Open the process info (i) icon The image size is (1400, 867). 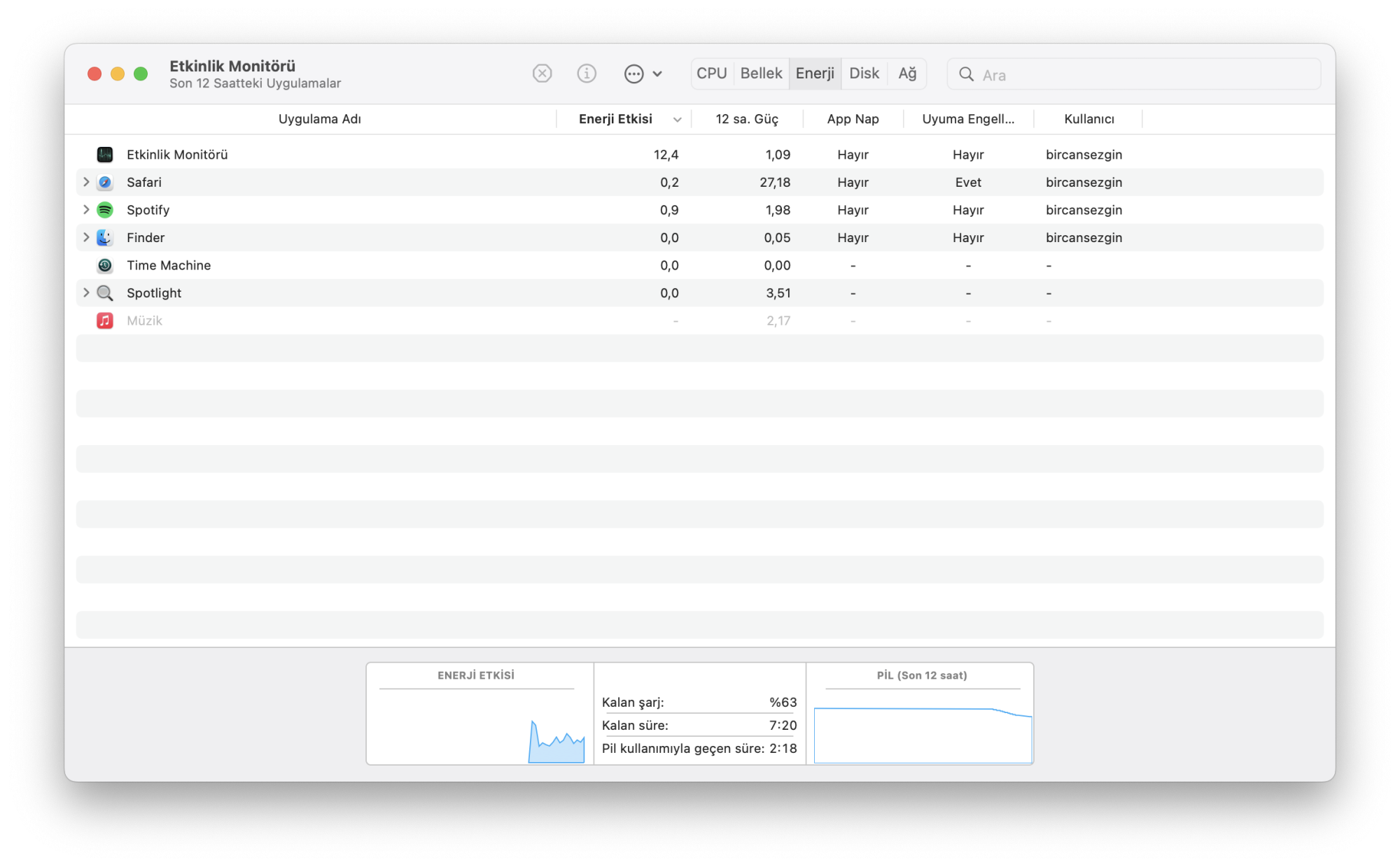pos(587,73)
